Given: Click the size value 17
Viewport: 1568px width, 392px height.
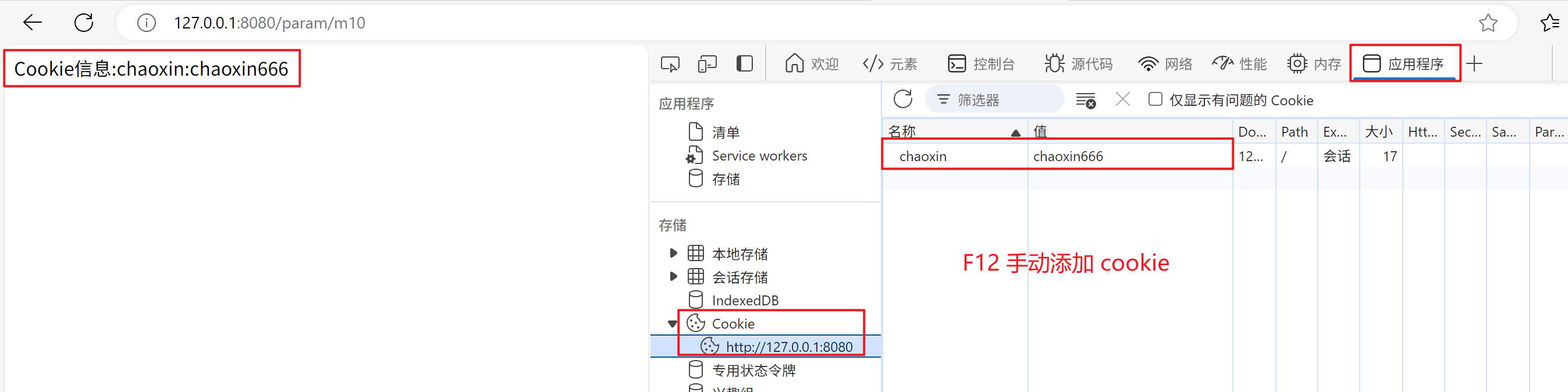Looking at the screenshot, I should pyautogui.click(x=1381, y=156).
